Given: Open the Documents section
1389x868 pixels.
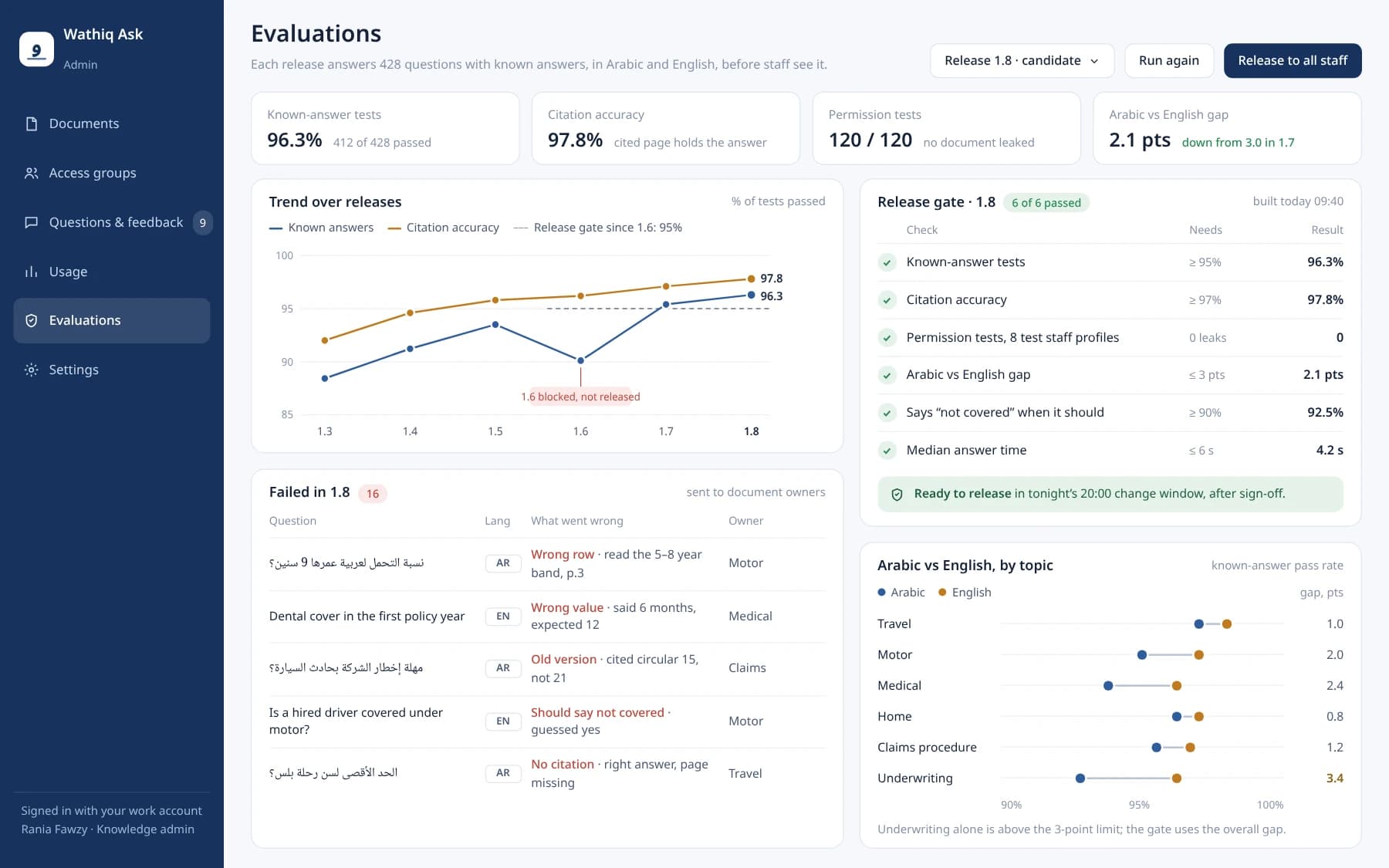Looking at the screenshot, I should 112,123.
